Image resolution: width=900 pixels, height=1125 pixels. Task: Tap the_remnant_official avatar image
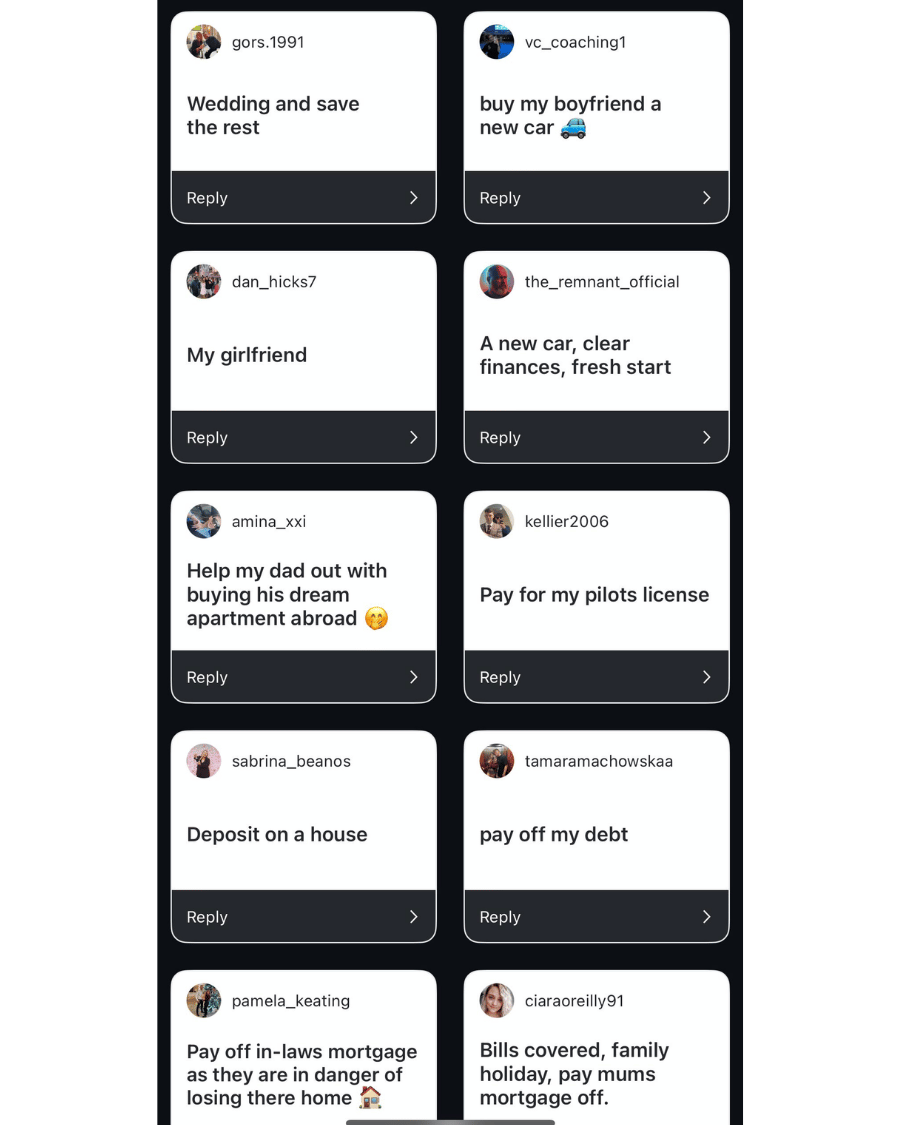(x=497, y=282)
